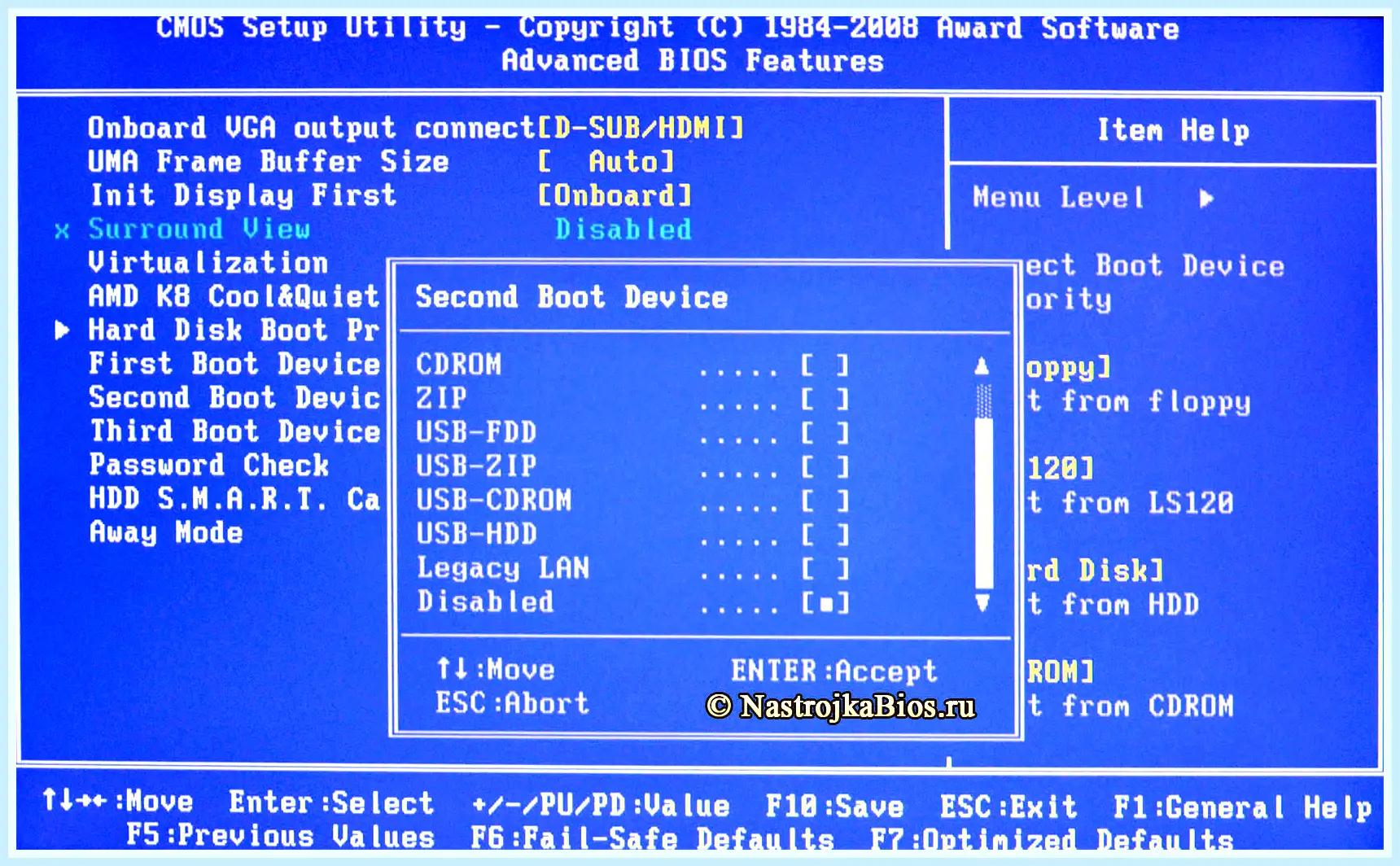This screenshot has height=866, width=1400.
Task: Click the Menu Level arrow in Item Help
Action: (1206, 198)
